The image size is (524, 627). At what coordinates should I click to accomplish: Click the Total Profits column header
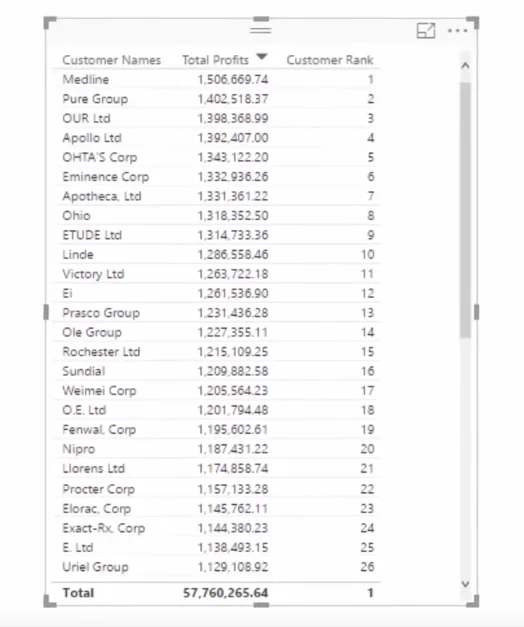pos(216,60)
